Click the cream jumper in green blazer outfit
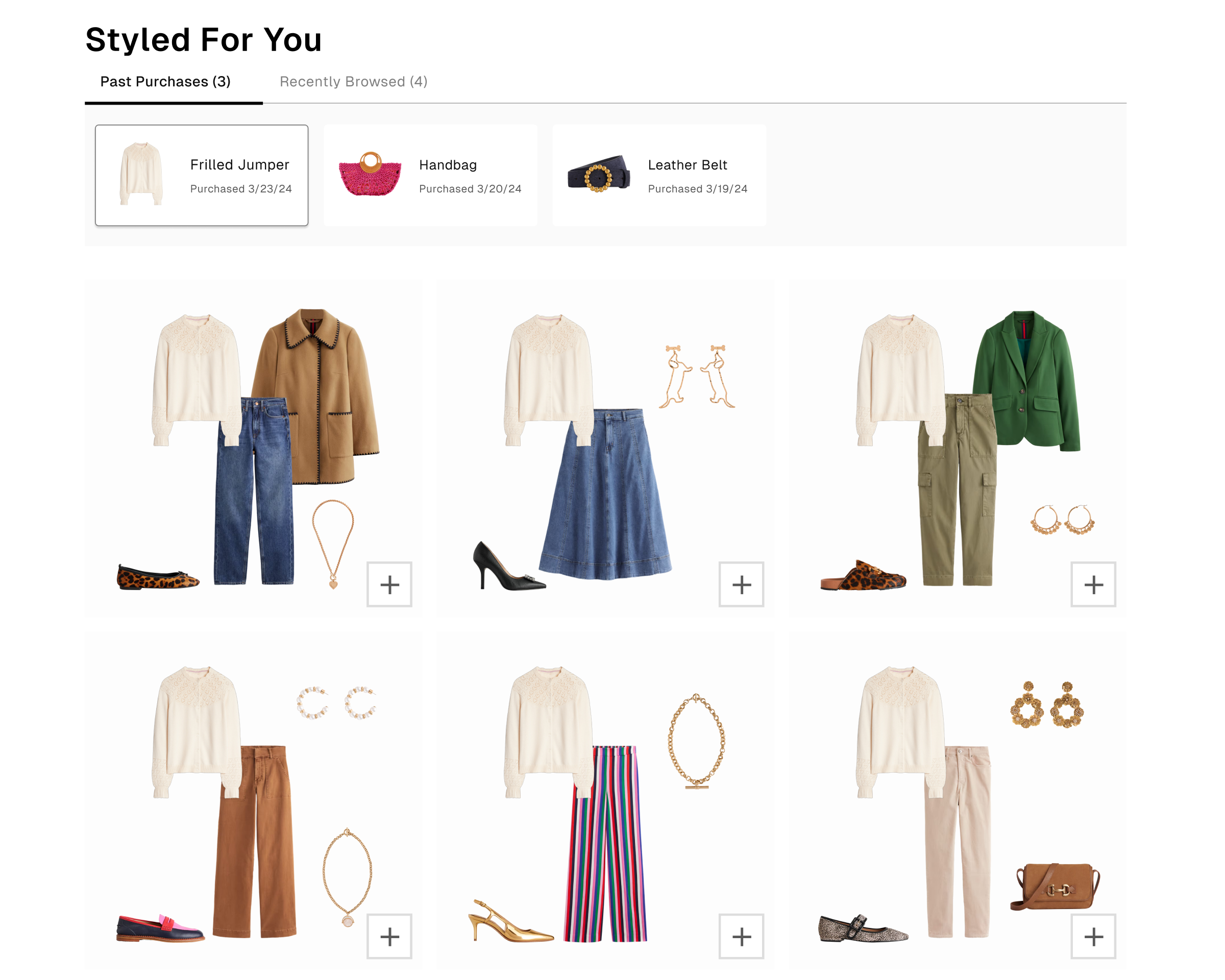 pyautogui.click(x=900, y=380)
